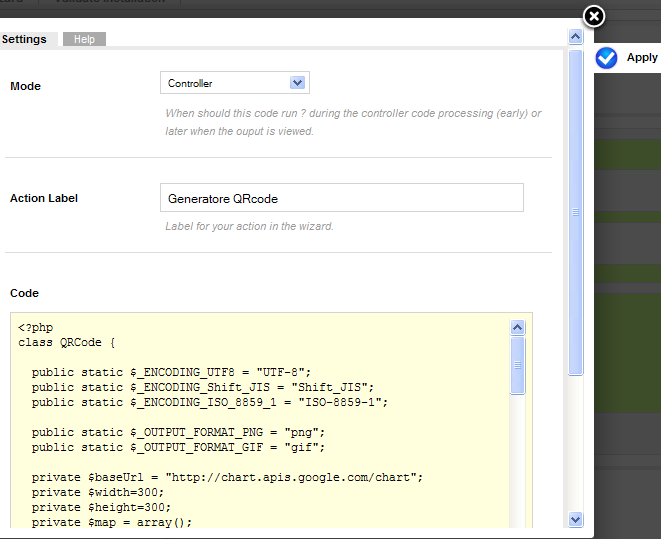
Task: Click the 'Label for your action in the wizard' hint
Action: coord(249,226)
